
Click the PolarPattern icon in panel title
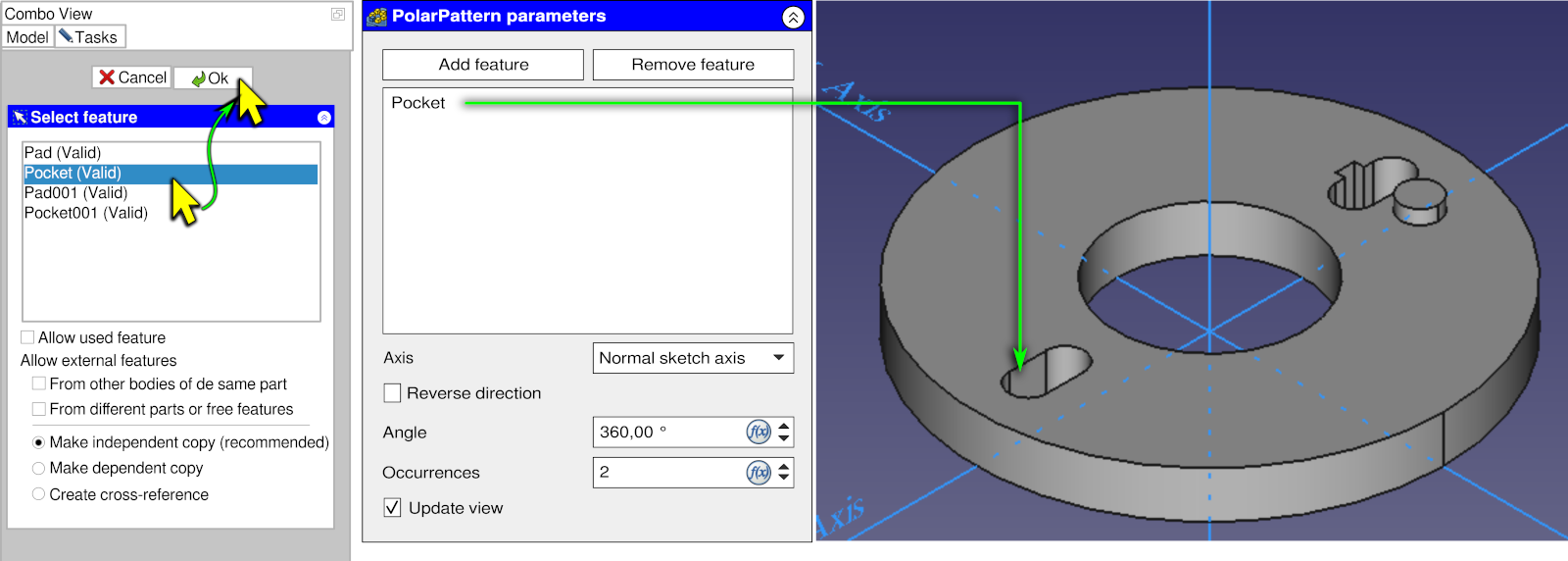(377, 16)
